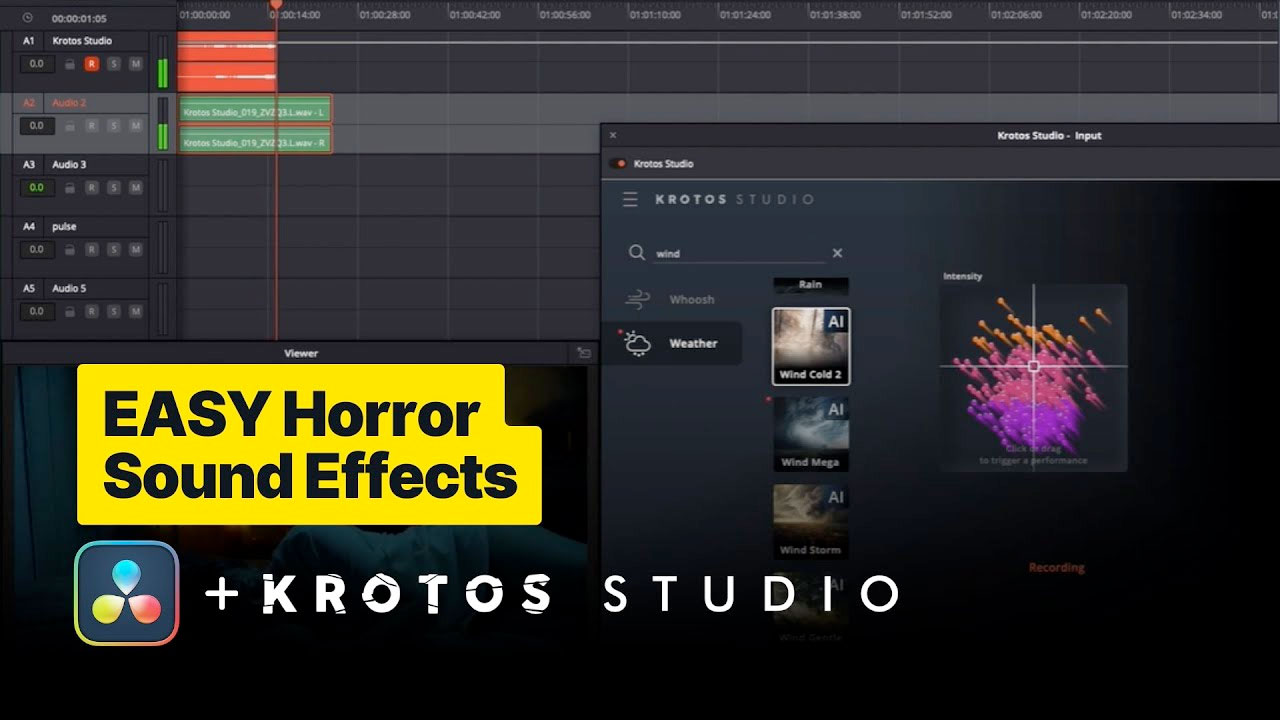Screen dimensions: 1280x720
Task: Click ruler time 01:00:28:00
Action: pos(385,15)
